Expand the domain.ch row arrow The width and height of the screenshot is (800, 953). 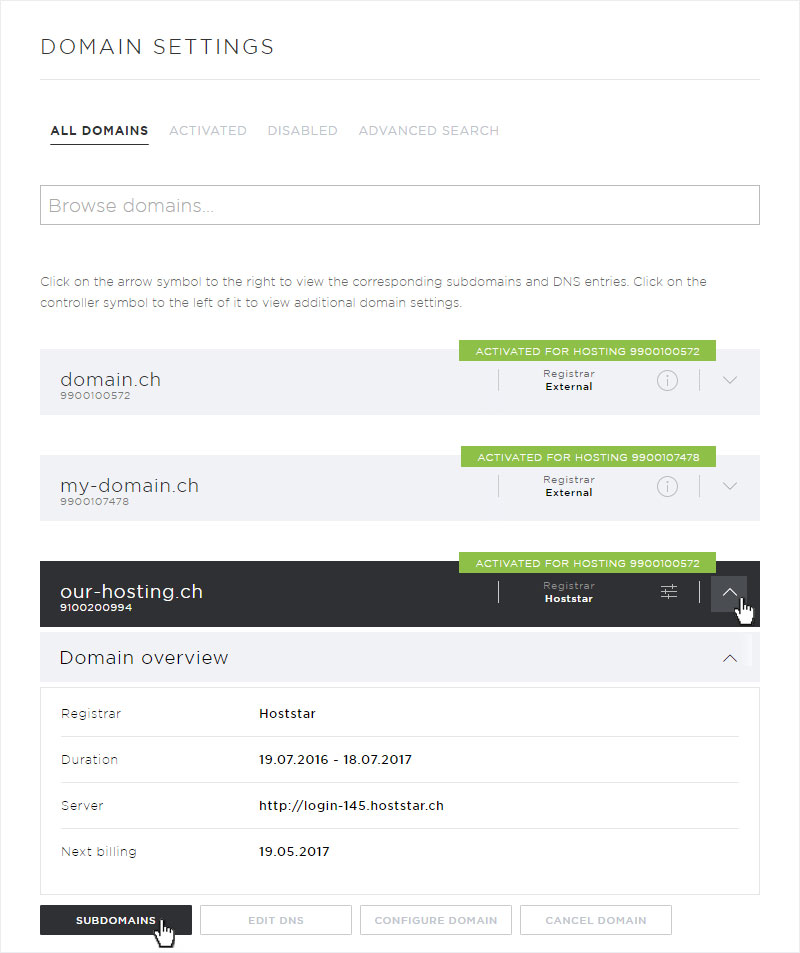pyautogui.click(x=729, y=380)
